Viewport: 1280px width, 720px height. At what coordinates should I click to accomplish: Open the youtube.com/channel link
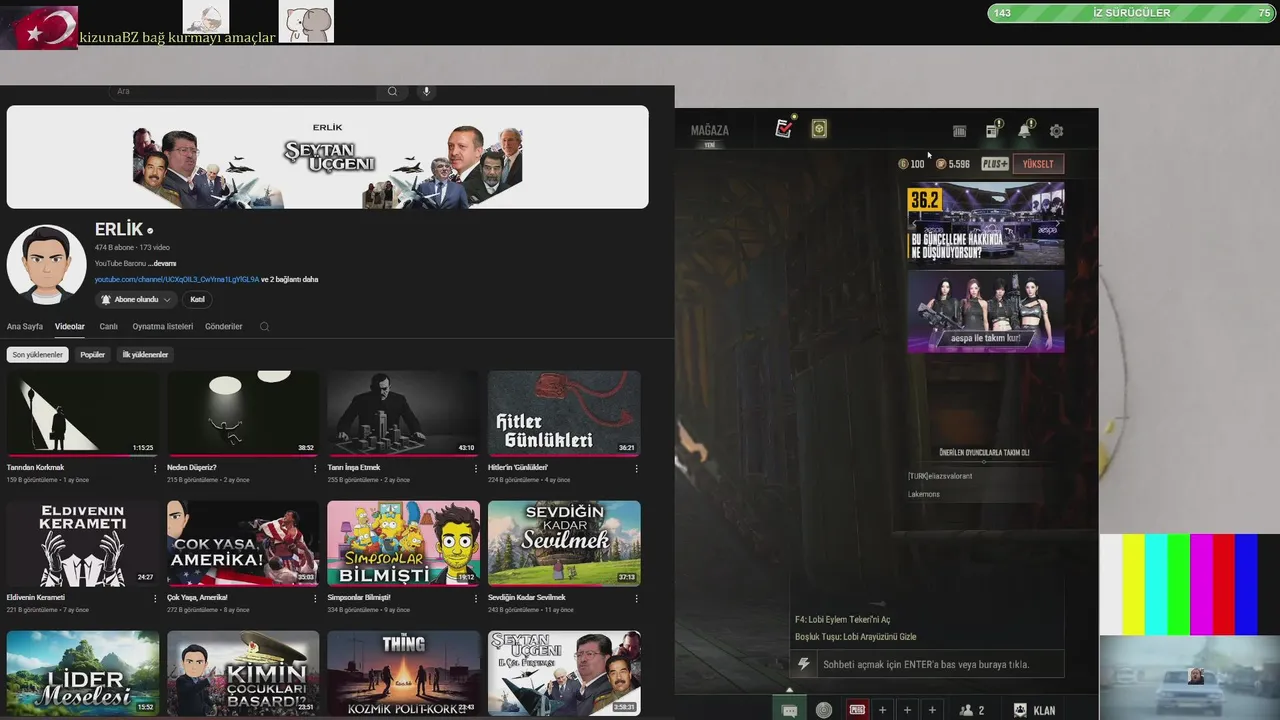(x=177, y=279)
